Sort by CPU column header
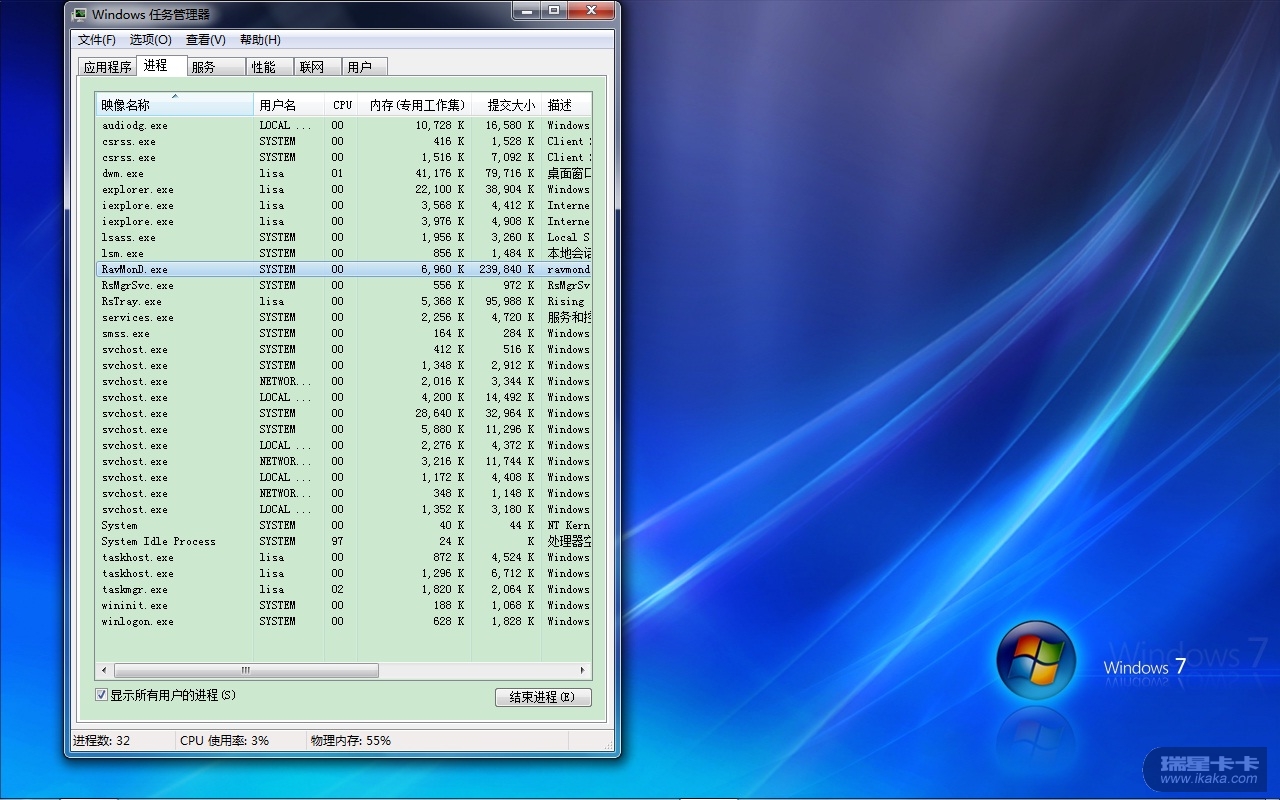 [342, 105]
